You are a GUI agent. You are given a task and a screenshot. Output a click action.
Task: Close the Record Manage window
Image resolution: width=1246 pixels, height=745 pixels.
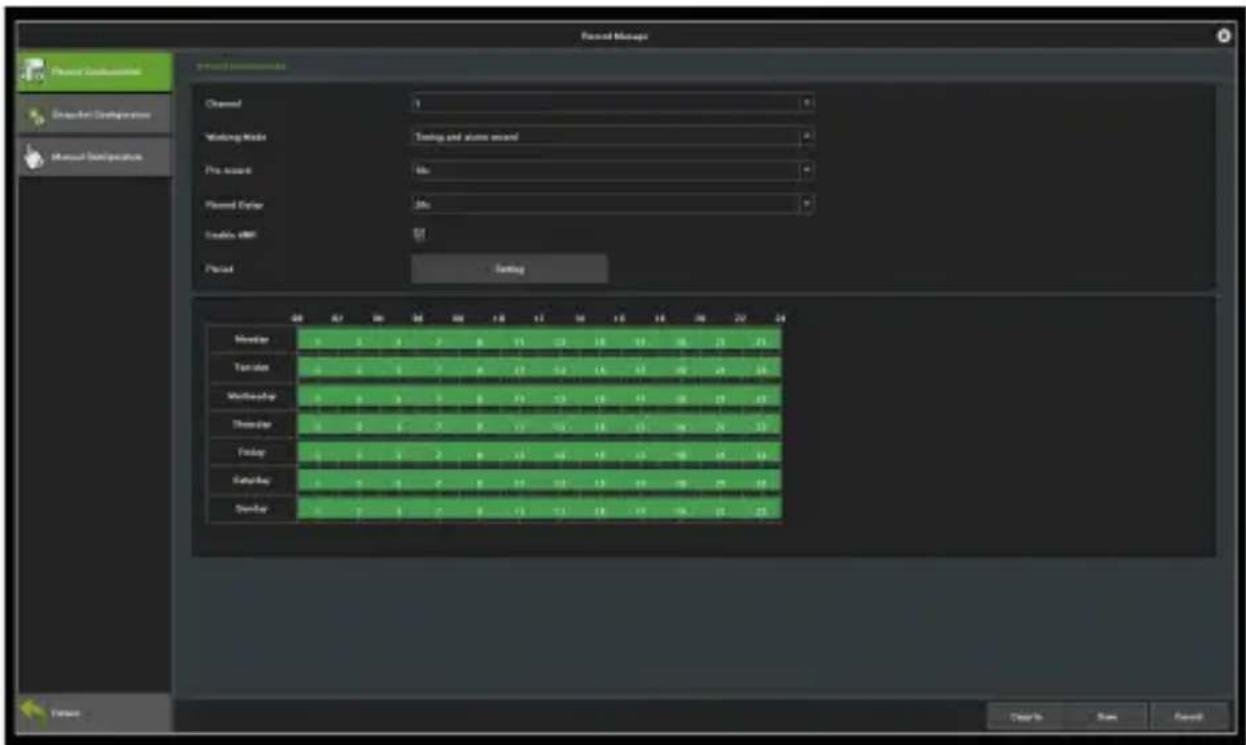1223,36
